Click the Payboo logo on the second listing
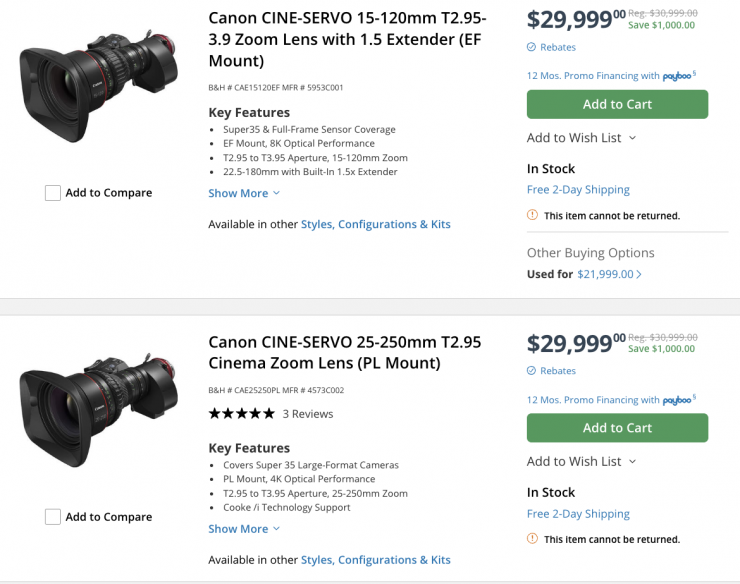The height and width of the screenshot is (584, 740). click(x=678, y=400)
